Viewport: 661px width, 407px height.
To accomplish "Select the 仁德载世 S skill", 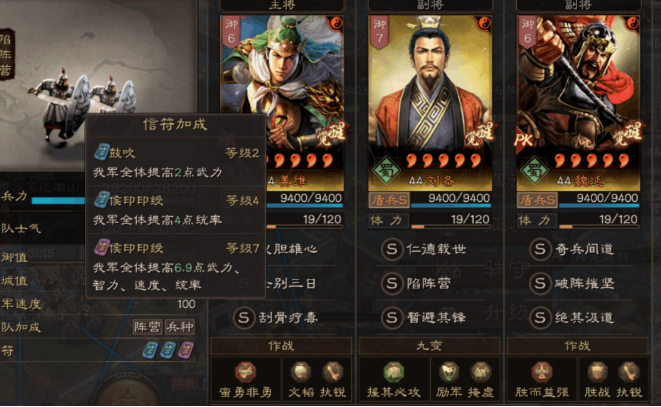I will pyautogui.click(x=424, y=249).
